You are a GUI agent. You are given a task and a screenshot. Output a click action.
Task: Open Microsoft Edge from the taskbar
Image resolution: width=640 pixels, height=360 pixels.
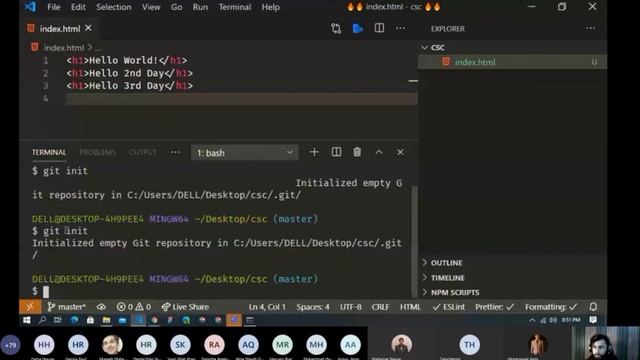pos(74,320)
